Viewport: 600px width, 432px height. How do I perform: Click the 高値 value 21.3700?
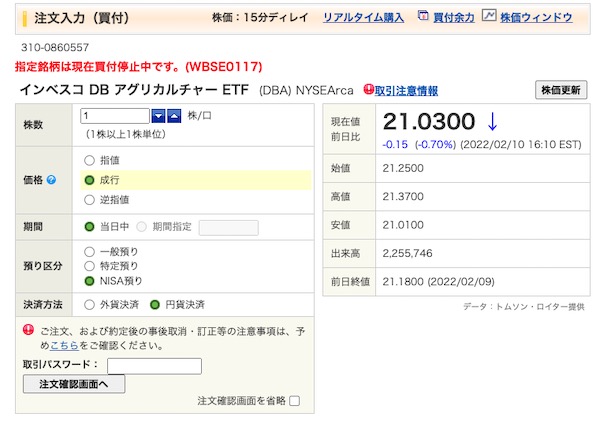tap(403, 196)
